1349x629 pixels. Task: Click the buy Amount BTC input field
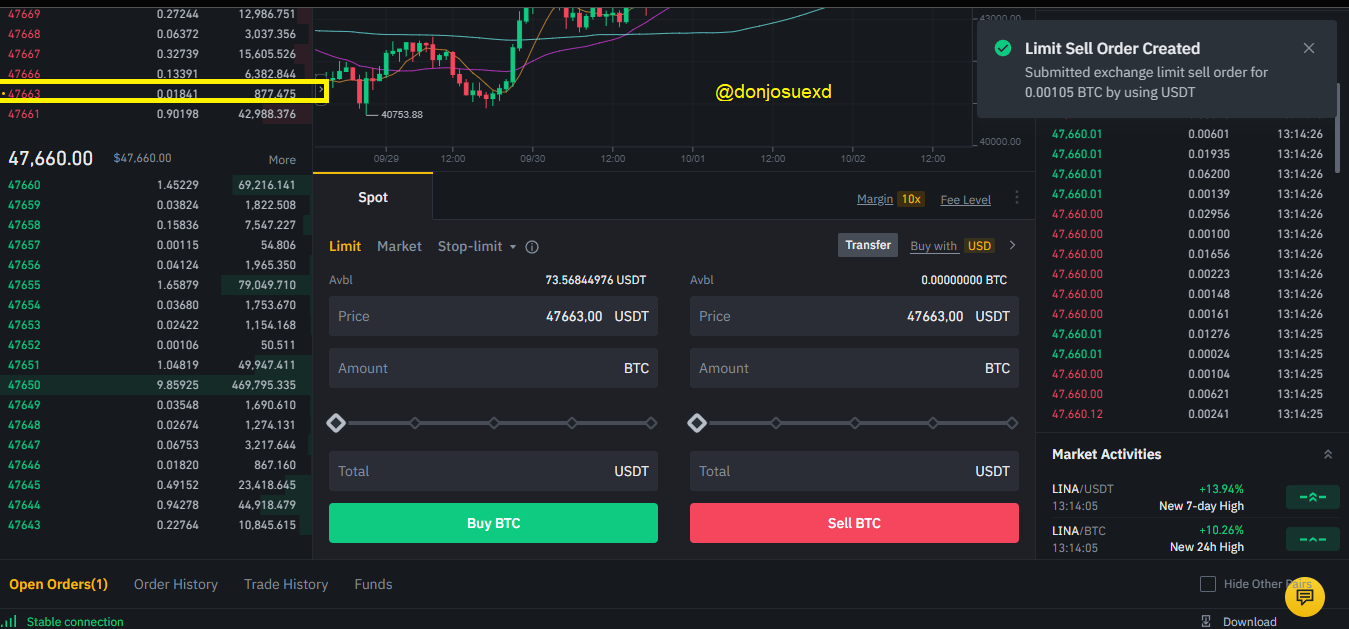coord(493,368)
